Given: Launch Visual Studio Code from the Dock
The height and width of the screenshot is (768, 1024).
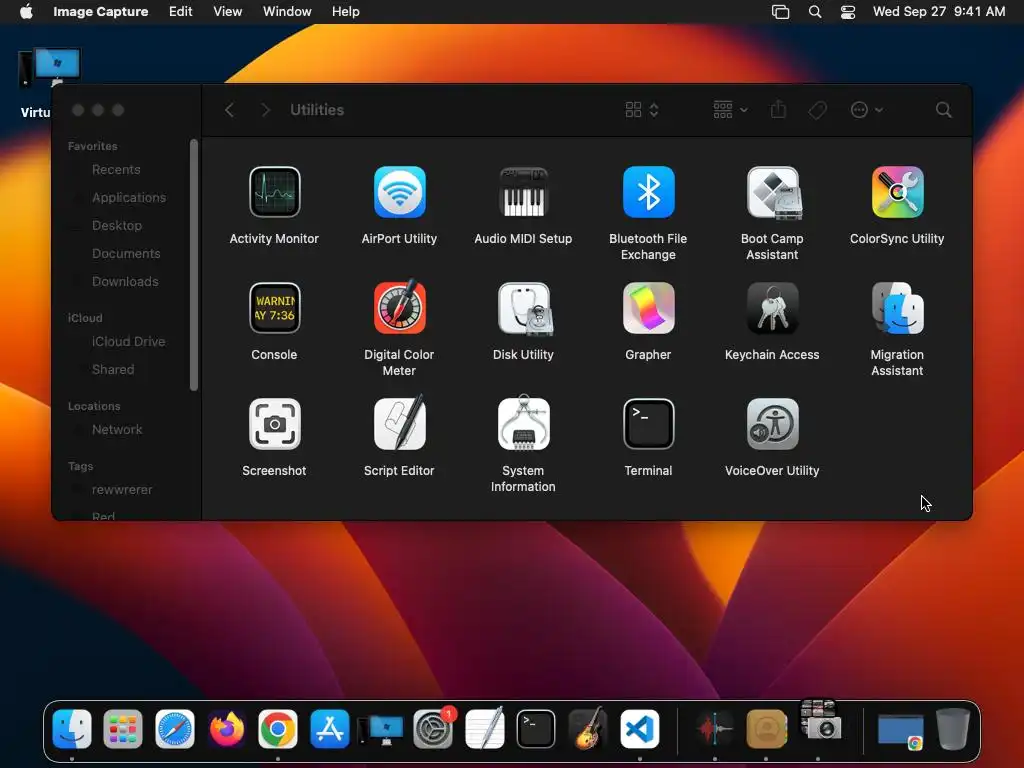Looking at the screenshot, I should [x=639, y=728].
